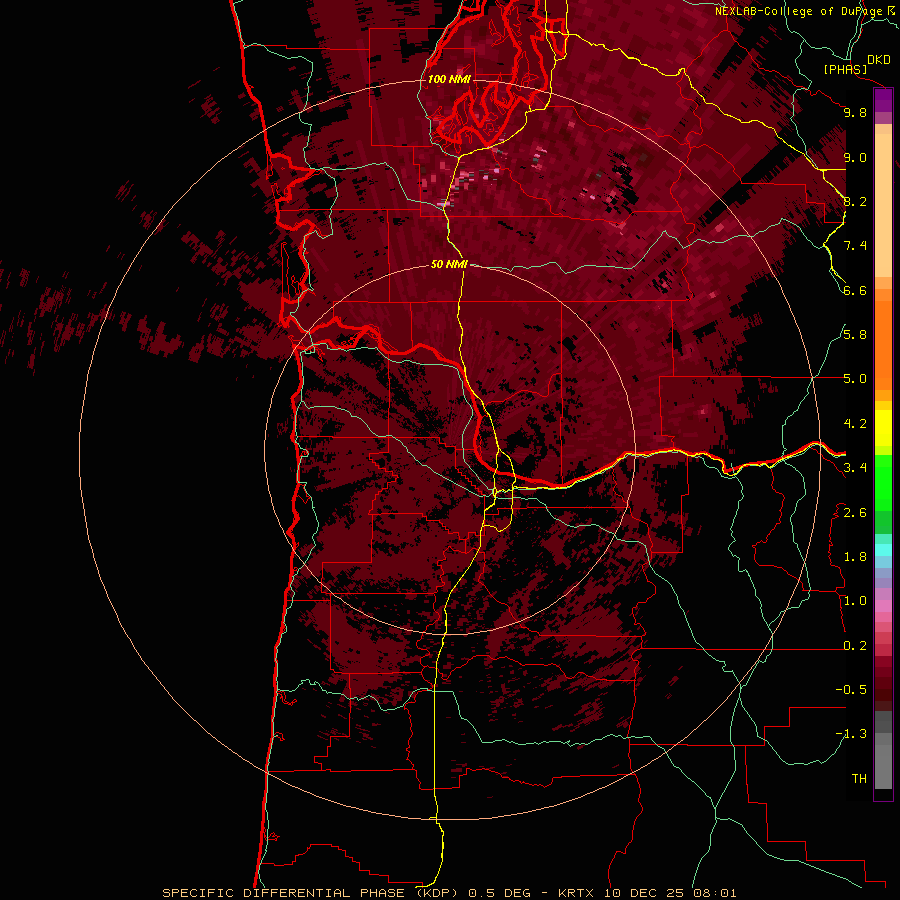This screenshot has height=900, width=900.
Task: Select the 1.0 value on the legend
Action: pos(855,601)
